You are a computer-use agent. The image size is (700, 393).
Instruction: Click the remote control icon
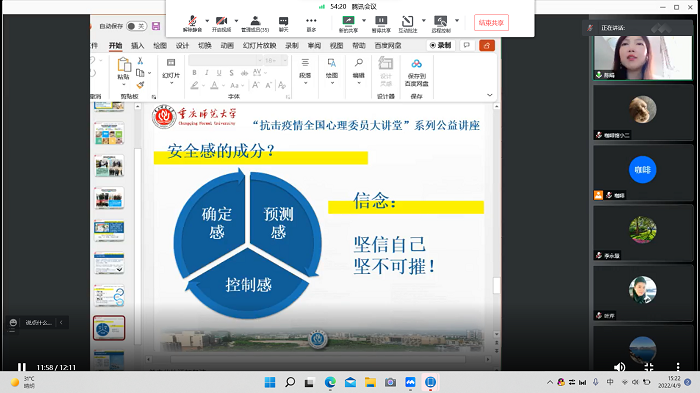pos(441,23)
